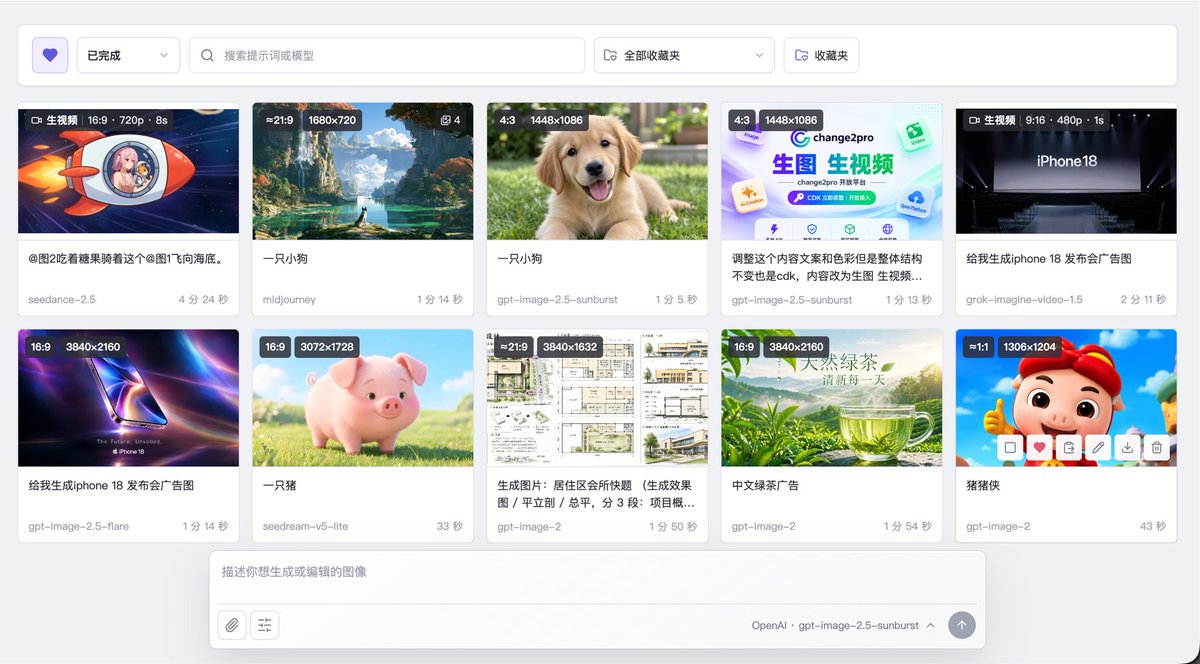The height and width of the screenshot is (664, 1200).
Task: Click 16:9 ratio badge on the pig card
Action: [276, 347]
